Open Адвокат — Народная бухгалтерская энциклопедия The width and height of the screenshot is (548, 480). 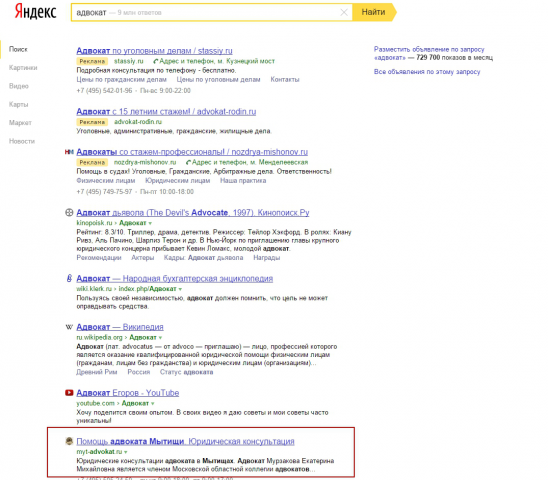174,279
